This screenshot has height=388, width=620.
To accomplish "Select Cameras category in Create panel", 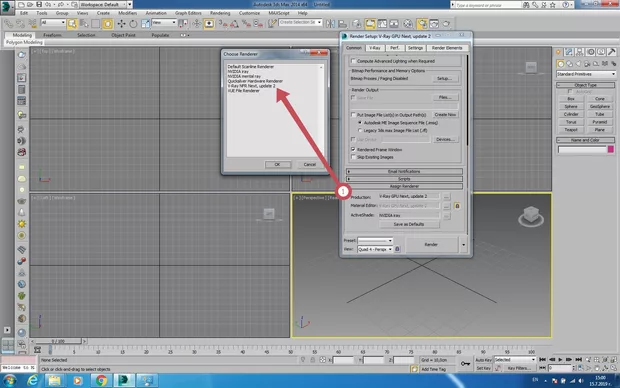I will point(587,64).
